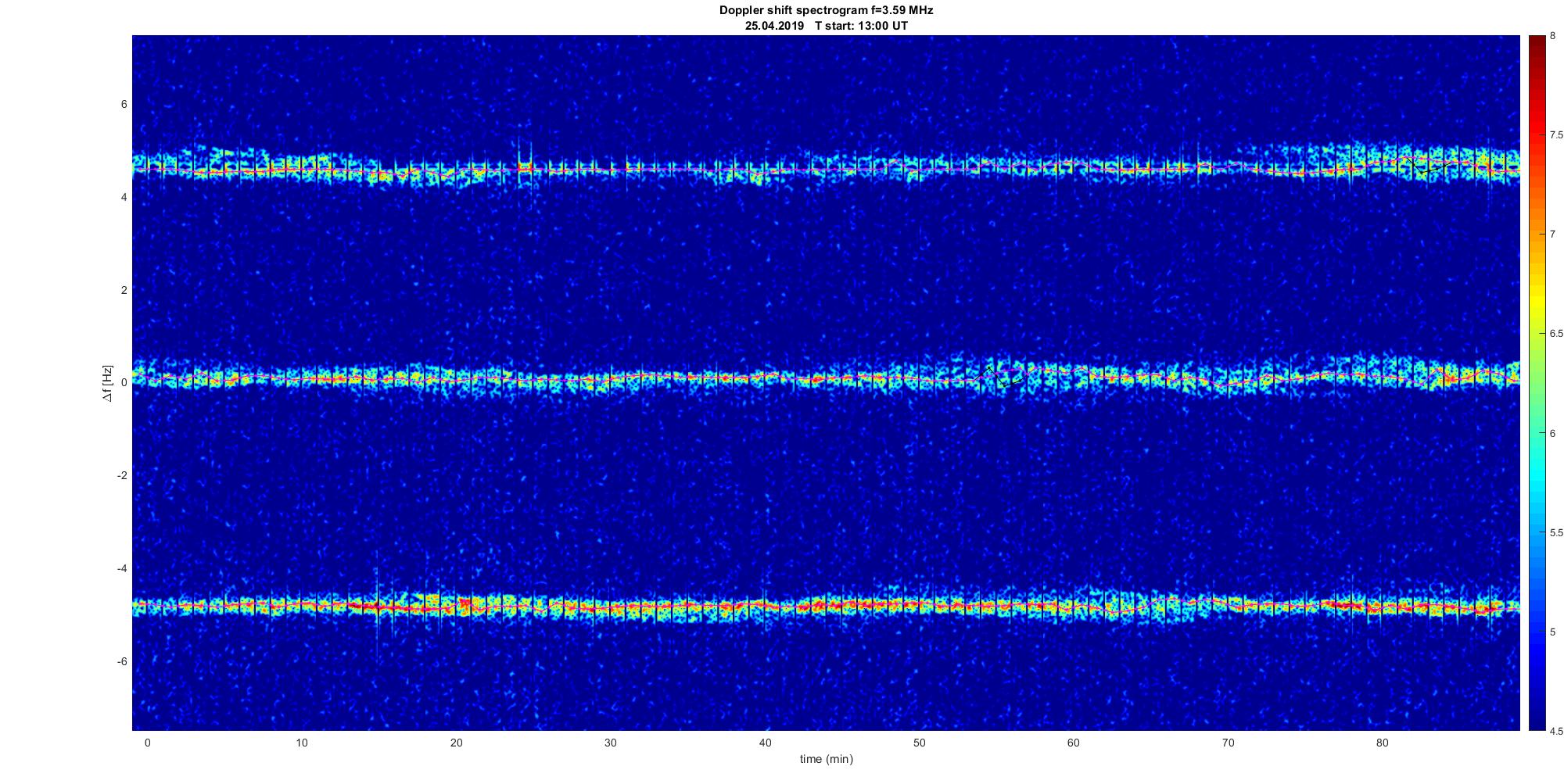Click the y-axis tick label 2
The height and width of the screenshot is (784, 1564).
pyautogui.click(x=124, y=290)
